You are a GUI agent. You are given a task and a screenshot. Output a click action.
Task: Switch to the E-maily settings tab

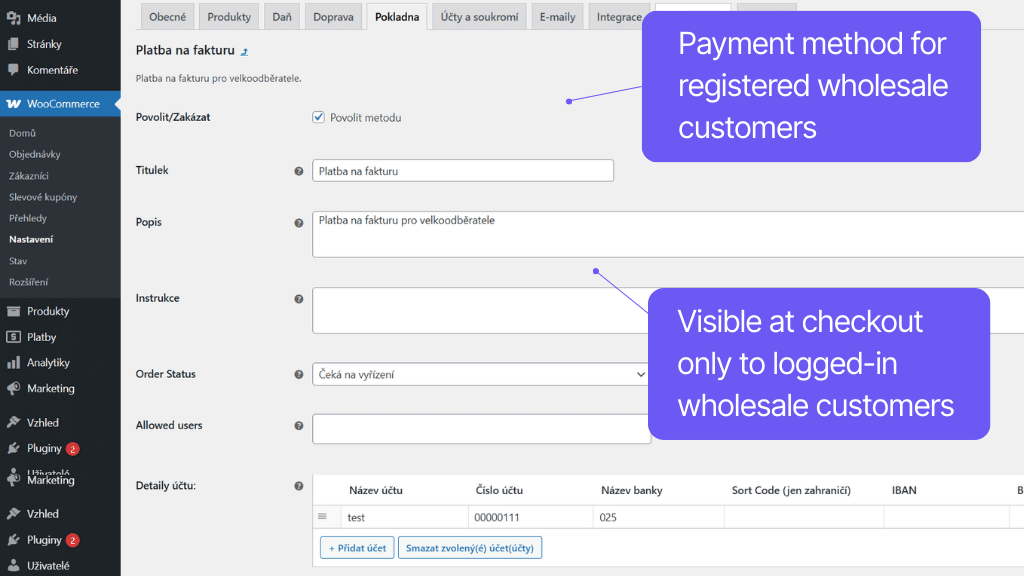click(x=557, y=17)
